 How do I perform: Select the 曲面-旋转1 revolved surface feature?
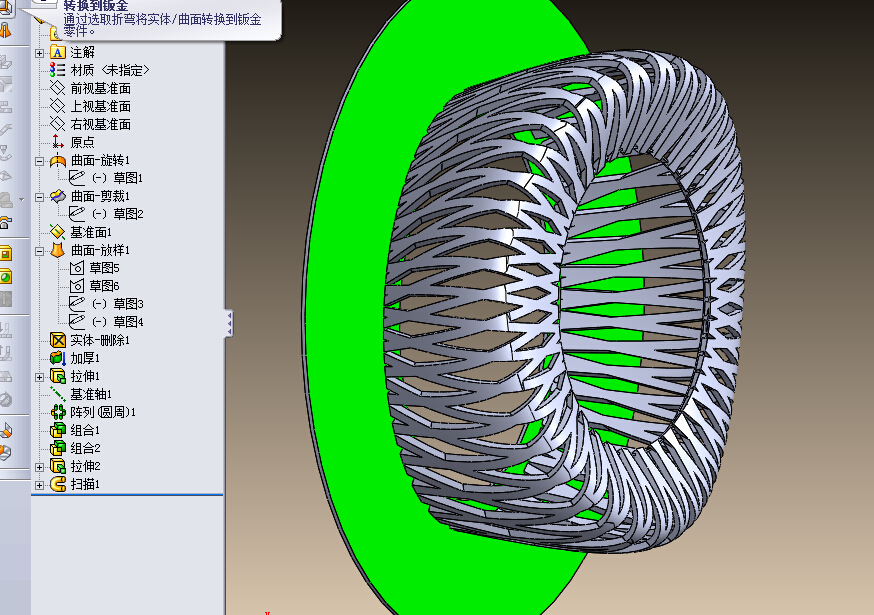90,161
